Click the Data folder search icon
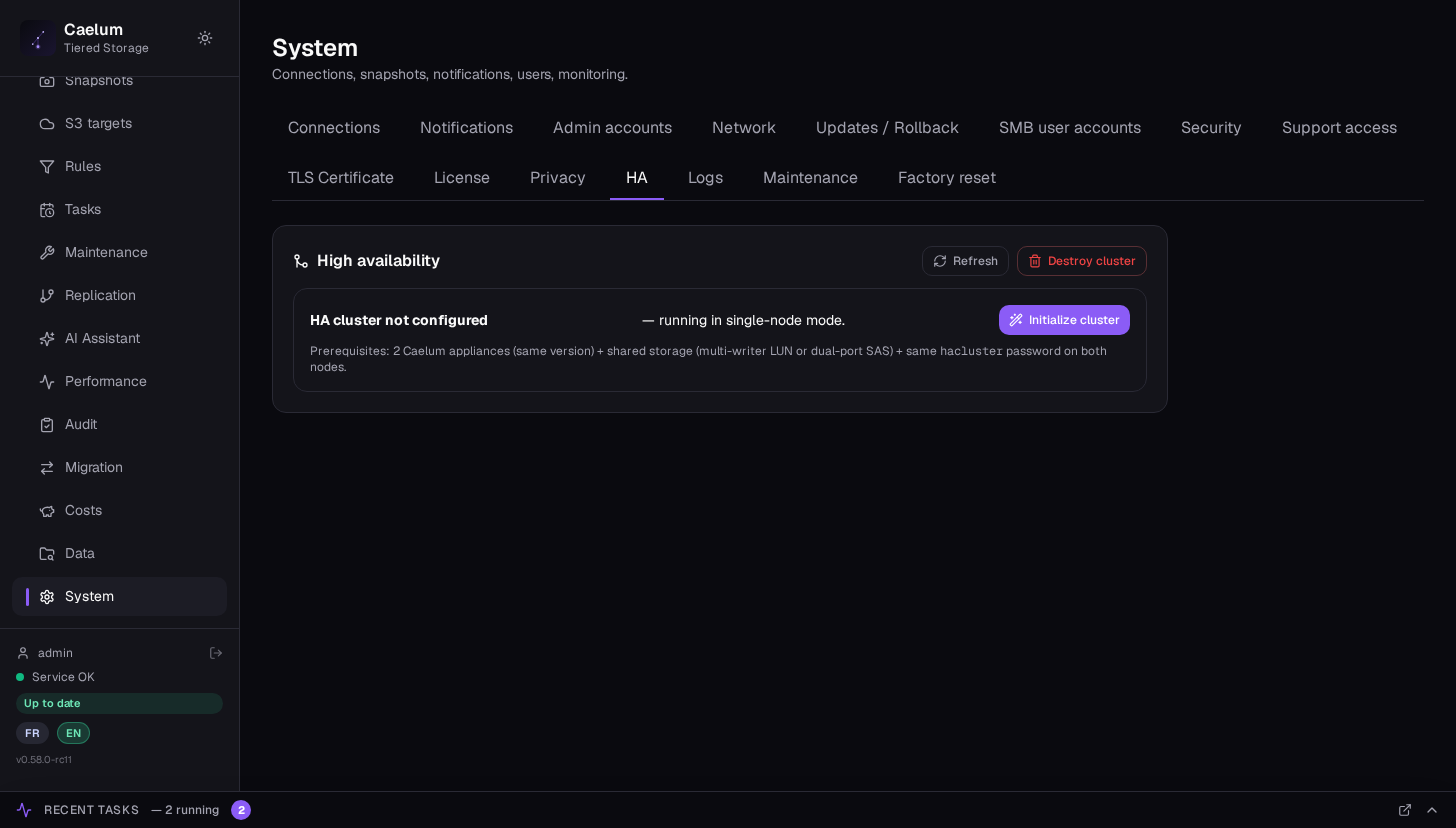This screenshot has height=828, width=1456. [x=47, y=554]
